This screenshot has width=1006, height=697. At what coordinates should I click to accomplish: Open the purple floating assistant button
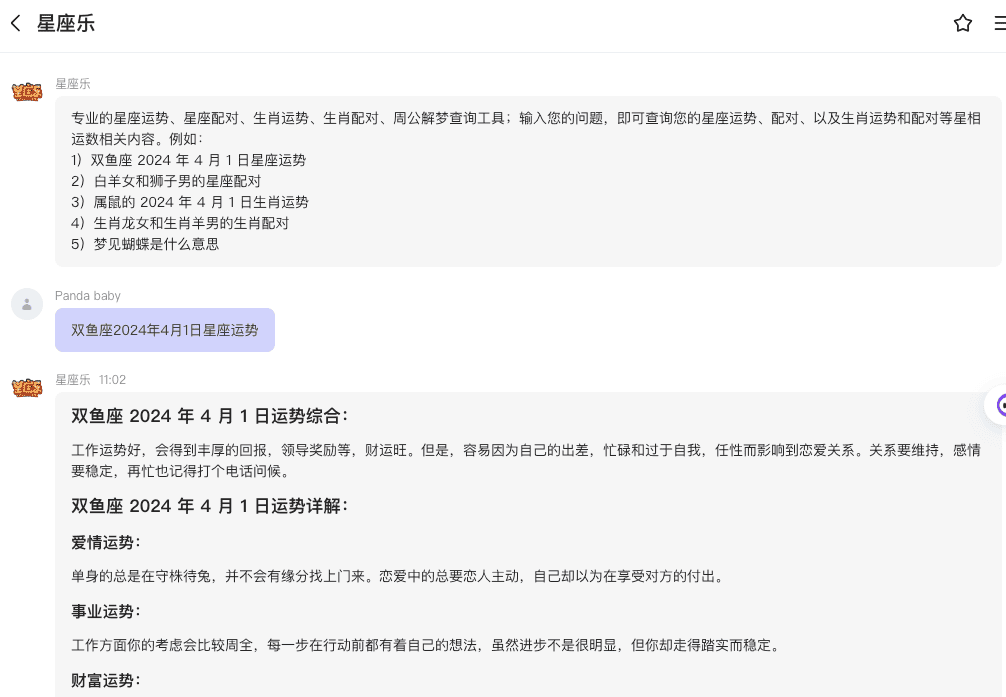[x=998, y=405]
